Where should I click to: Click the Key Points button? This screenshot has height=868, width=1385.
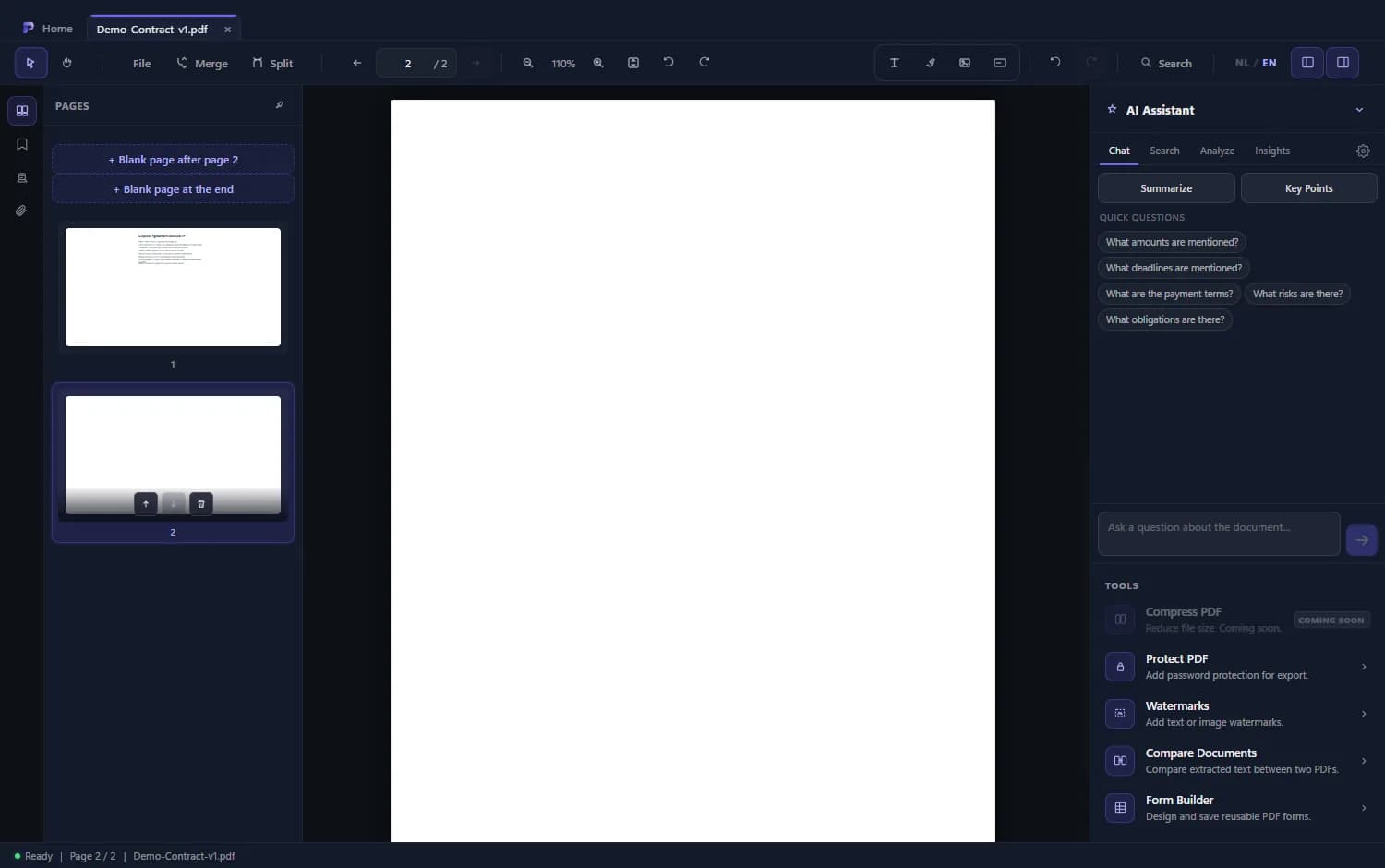1309,187
